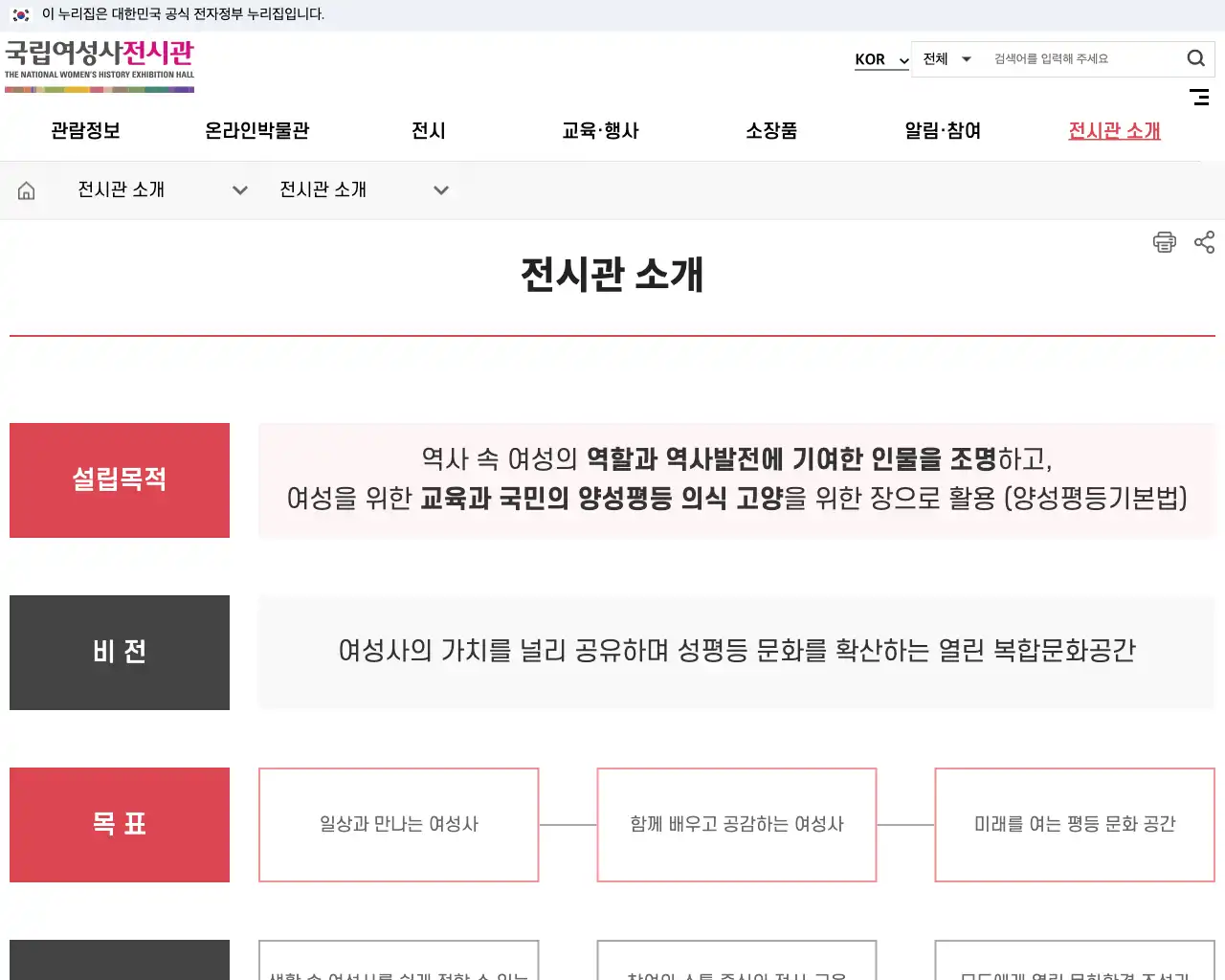Open the 소장품 menu
The image size is (1225, 980).
(771, 131)
